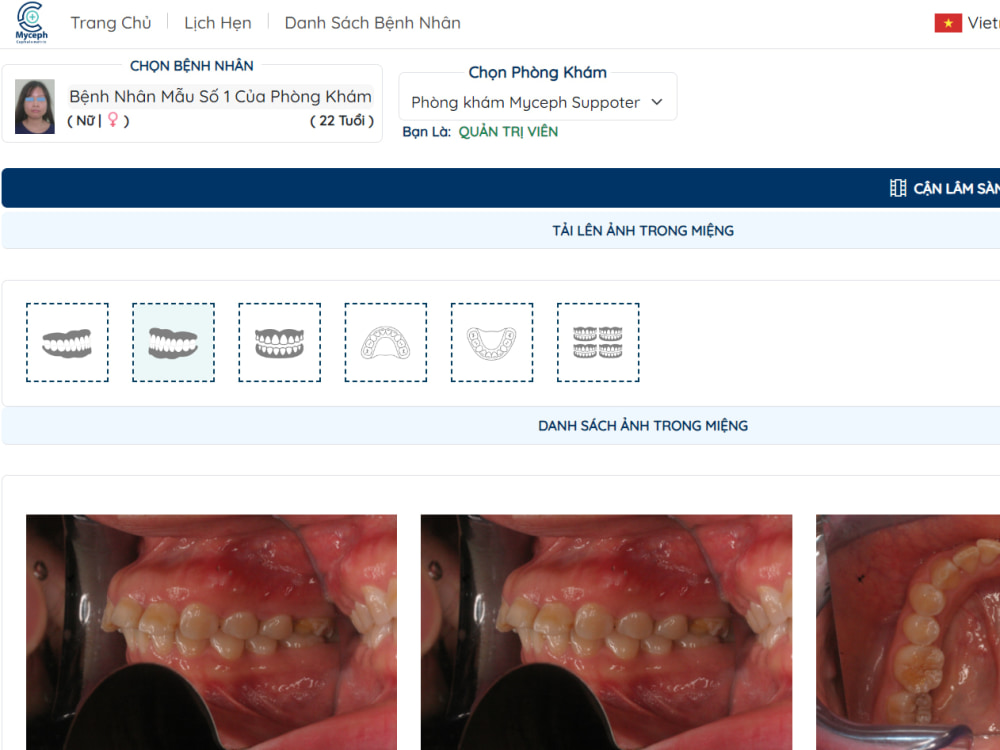Screen dimensions: 1000x750
Task: Click the film-strip icon beside CẬN LÂM SÀNG
Action: (897, 188)
